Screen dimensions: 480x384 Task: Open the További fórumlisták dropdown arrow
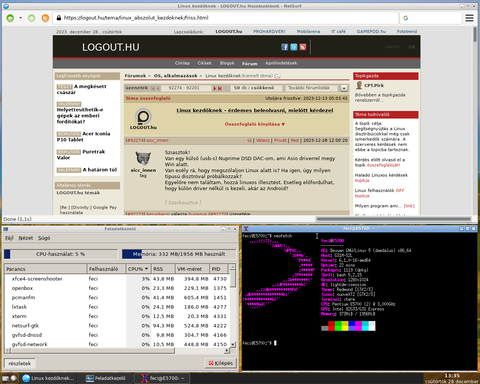pyautogui.click(x=344, y=88)
